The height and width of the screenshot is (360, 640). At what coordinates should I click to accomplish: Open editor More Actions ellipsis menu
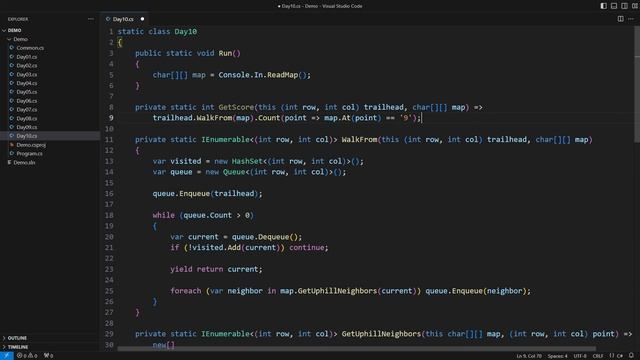631,19
